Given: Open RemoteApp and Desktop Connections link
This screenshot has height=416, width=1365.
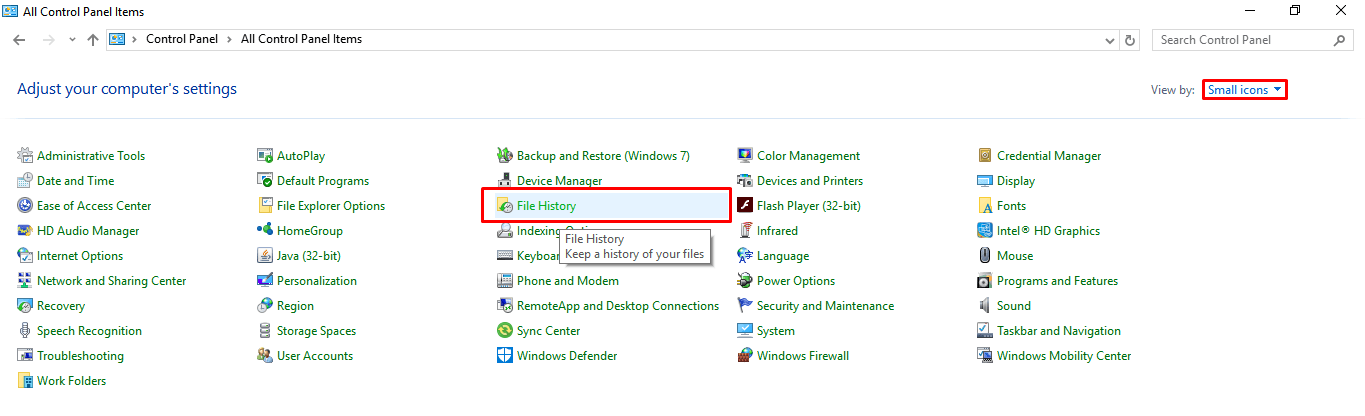Looking at the screenshot, I should point(618,306).
